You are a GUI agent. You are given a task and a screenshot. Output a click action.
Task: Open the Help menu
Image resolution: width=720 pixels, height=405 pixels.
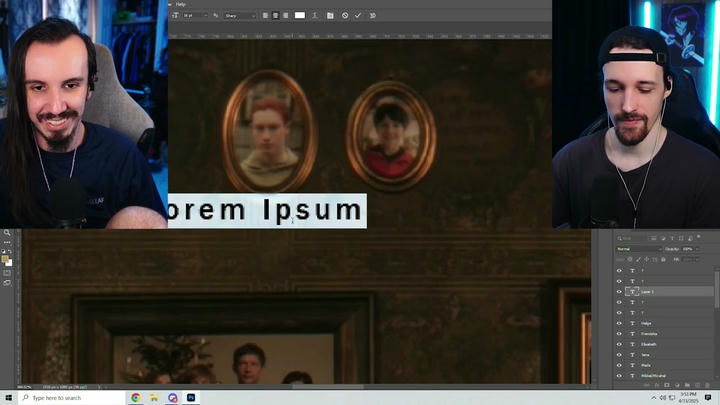tap(181, 4)
